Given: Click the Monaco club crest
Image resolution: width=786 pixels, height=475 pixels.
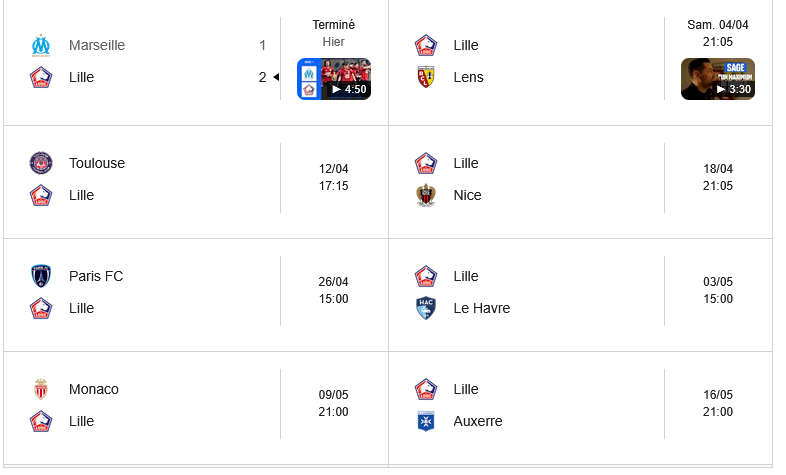Looking at the screenshot, I should tap(40, 389).
